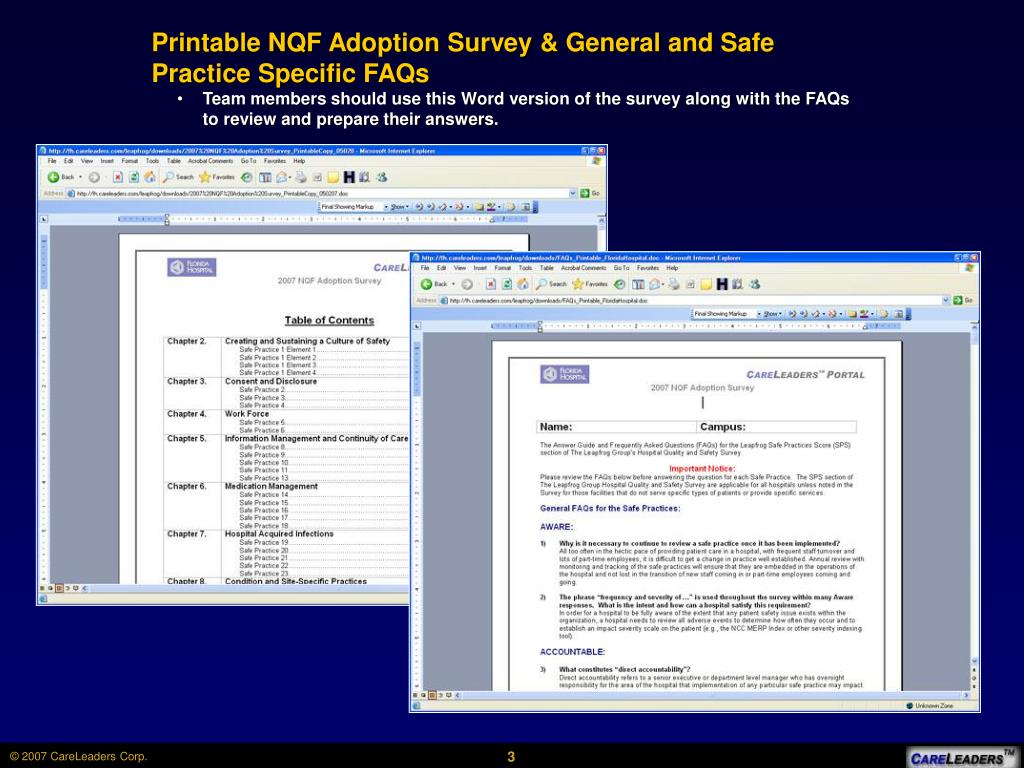Click History icon in FAQs window toolbar

point(619,284)
